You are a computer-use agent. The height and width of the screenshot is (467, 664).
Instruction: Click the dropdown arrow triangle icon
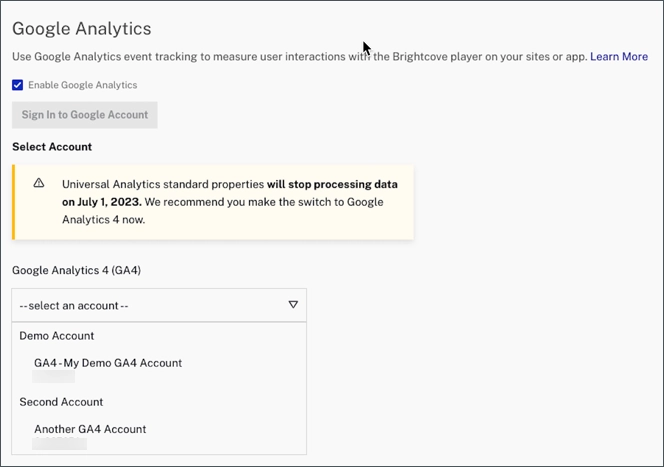coord(293,304)
